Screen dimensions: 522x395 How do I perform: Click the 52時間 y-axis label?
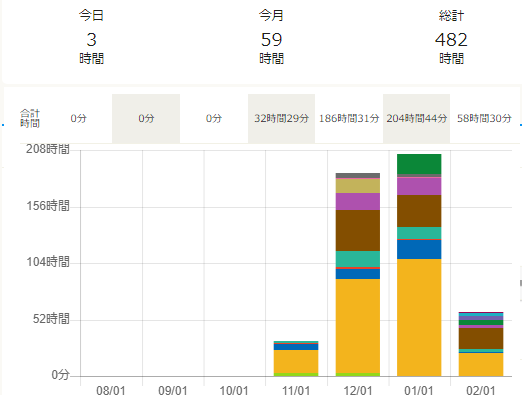pos(51,319)
